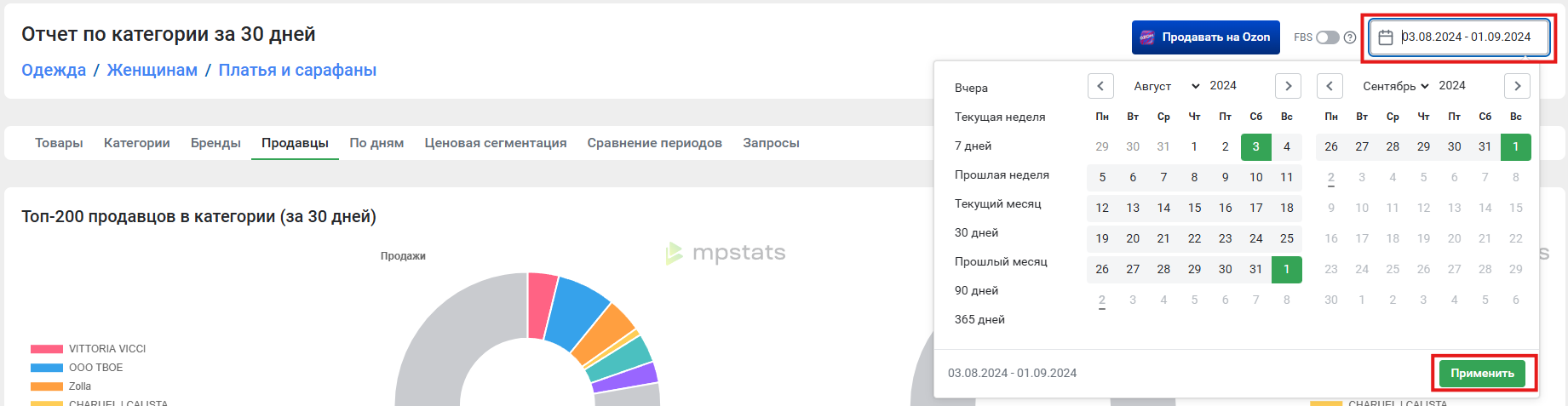Go to next month in August calendar
The height and width of the screenshot is (406, 1568).
click(x=1288, y=86)
